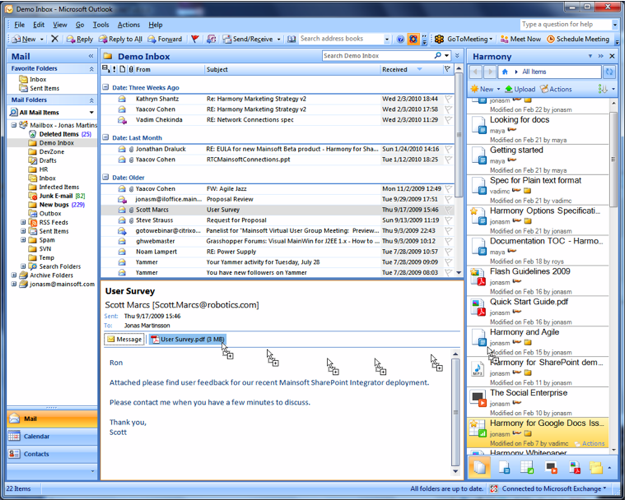The width and height of the screenshot is (625, 500).
Task: Click the blue Help question mark icon
Action: coord(401,39)
